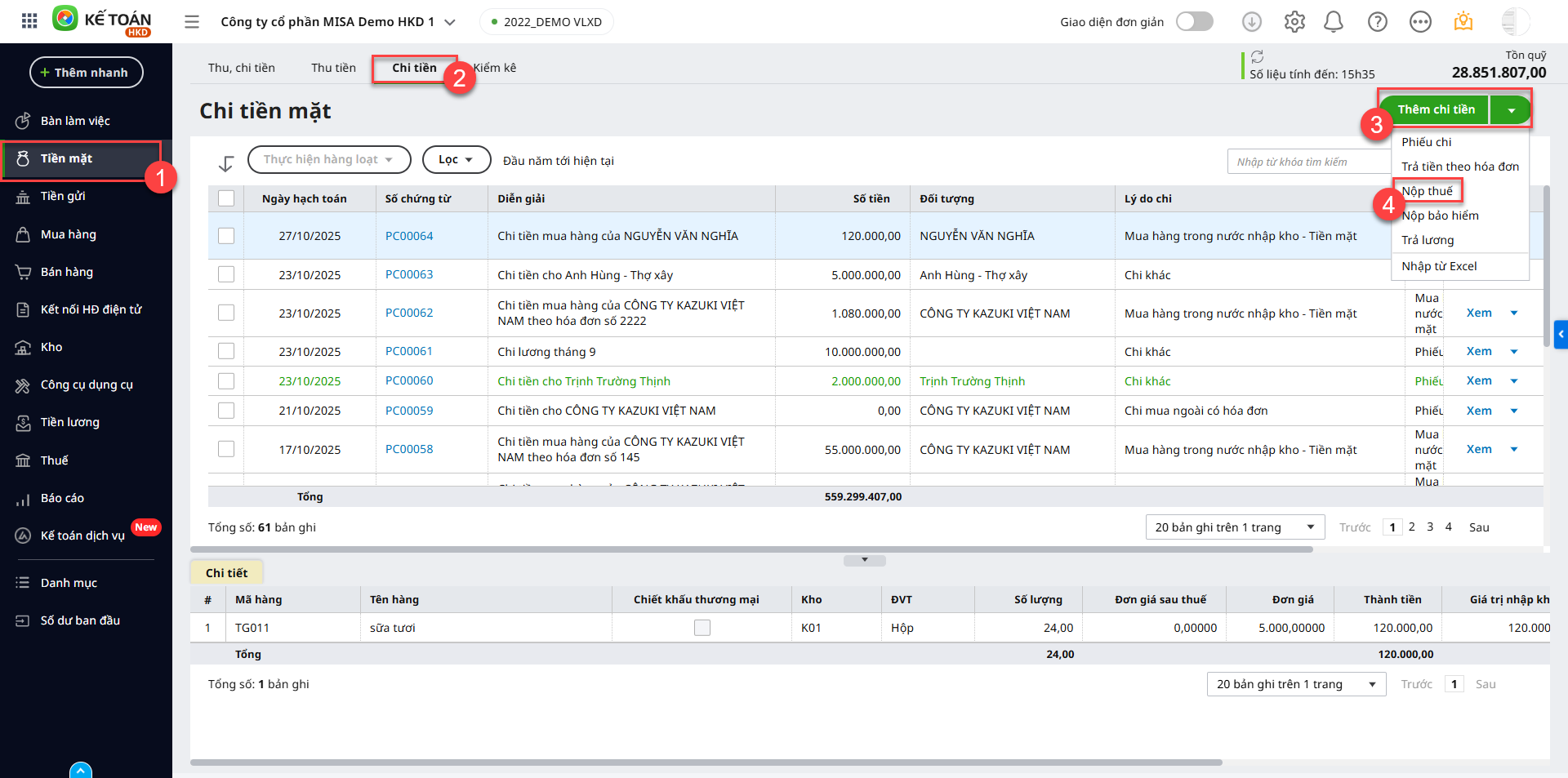1568x778 pixels.
Task: Select Nộp thuế from the dropdown menu
Action: pos(1427,191)
